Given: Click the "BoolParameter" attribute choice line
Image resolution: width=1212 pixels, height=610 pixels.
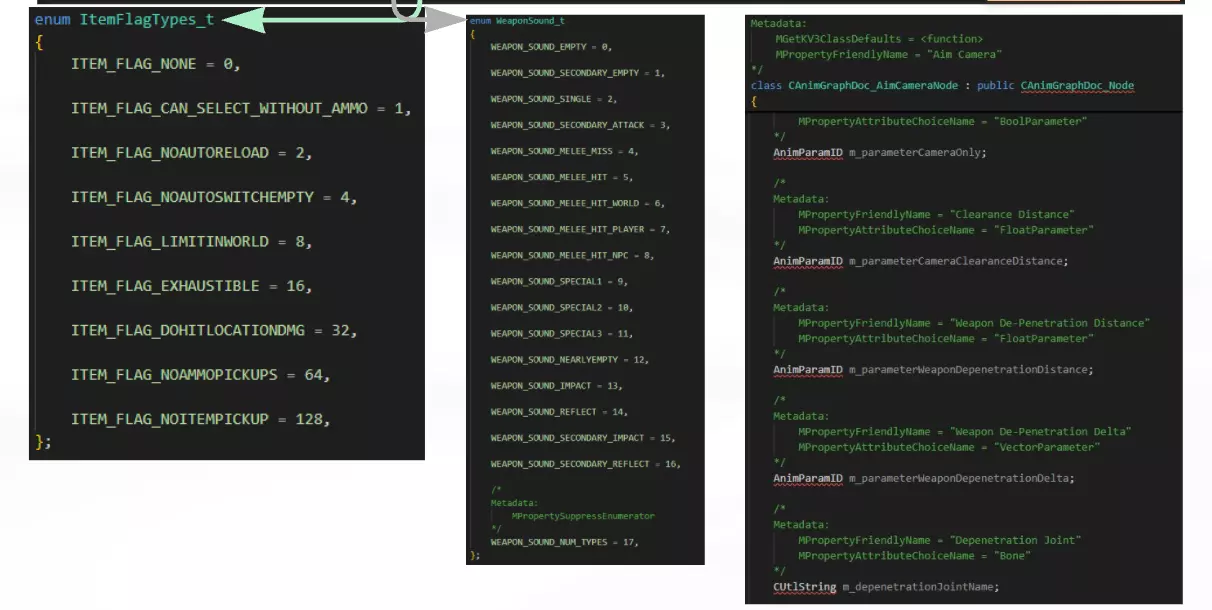Looking at the screenshot, I should click(942, 121).
